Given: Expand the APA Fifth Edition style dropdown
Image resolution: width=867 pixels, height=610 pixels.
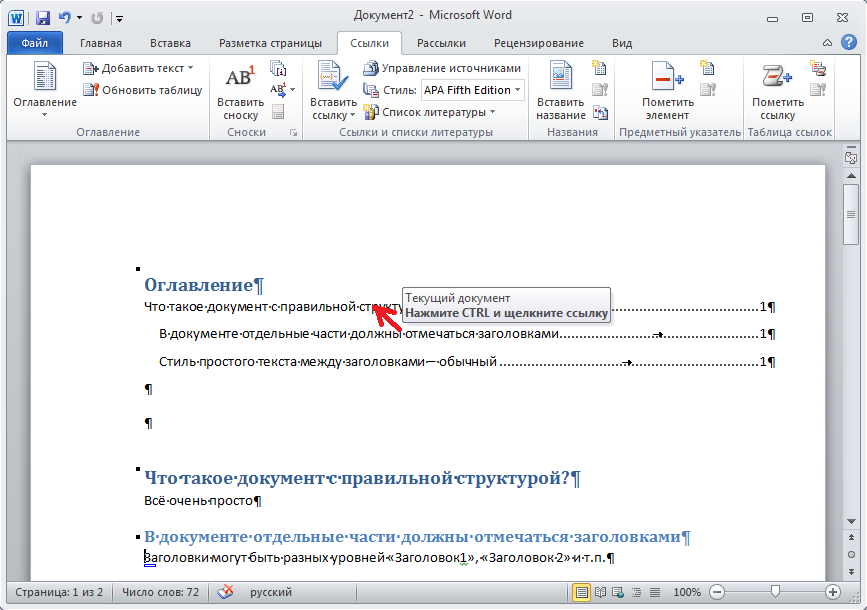Looking at the screenshot, I should pyautogui.click(x=518, y=90).
